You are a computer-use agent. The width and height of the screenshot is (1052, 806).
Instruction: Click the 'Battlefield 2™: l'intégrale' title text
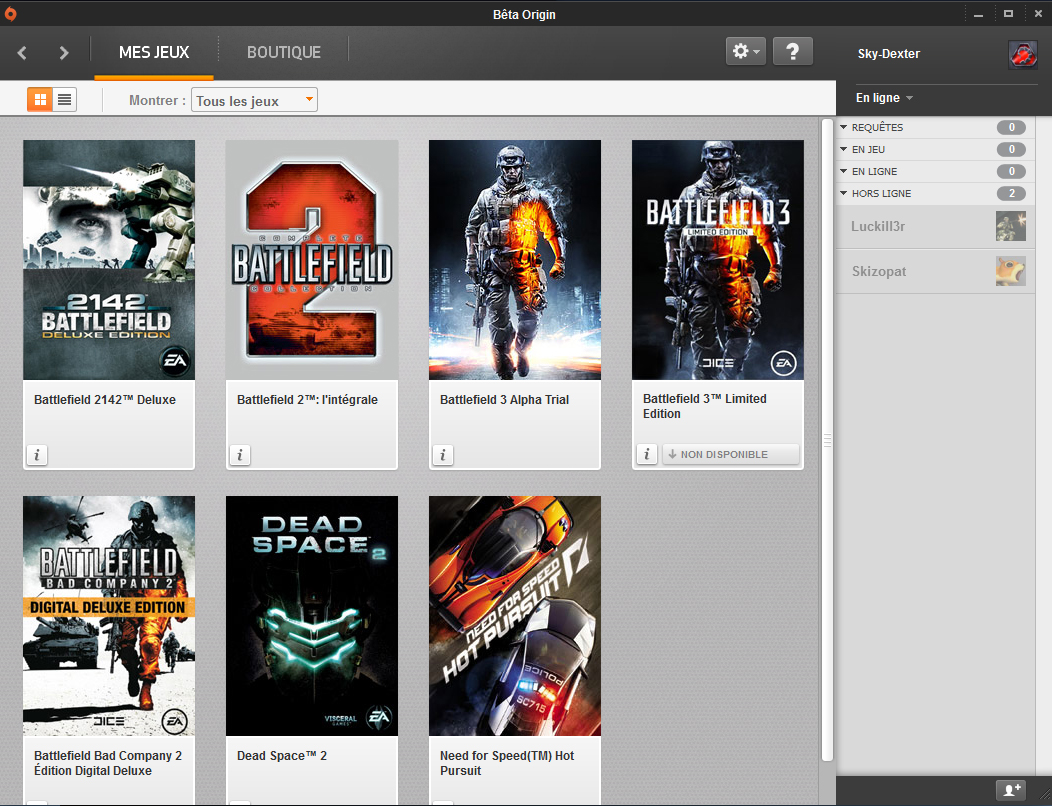tap(307, 400)
